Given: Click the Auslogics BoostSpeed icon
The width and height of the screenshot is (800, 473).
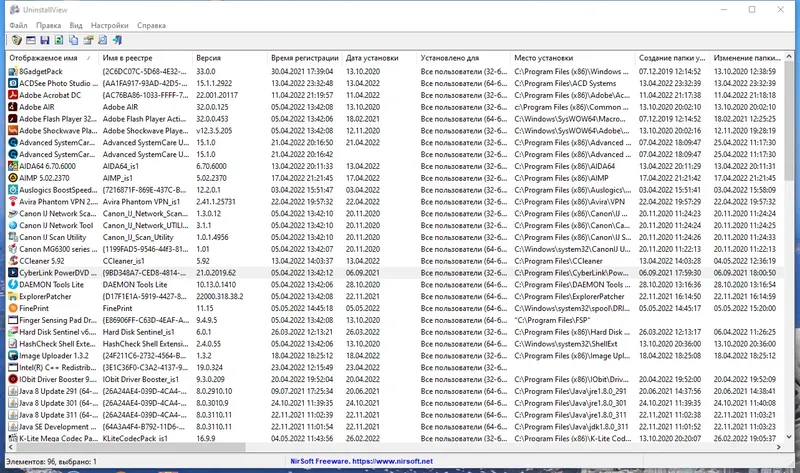Looking at the screenshot, I should point(13,190).
